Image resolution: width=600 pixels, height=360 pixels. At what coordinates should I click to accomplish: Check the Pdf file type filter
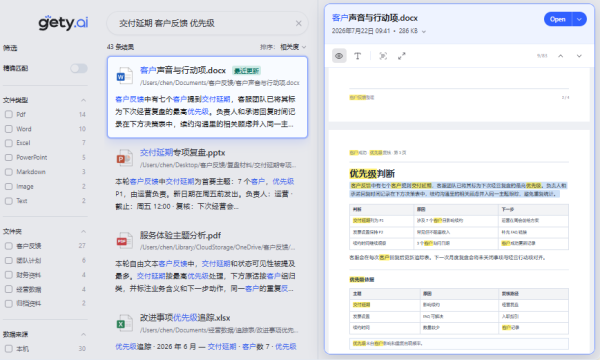[8, 114]
